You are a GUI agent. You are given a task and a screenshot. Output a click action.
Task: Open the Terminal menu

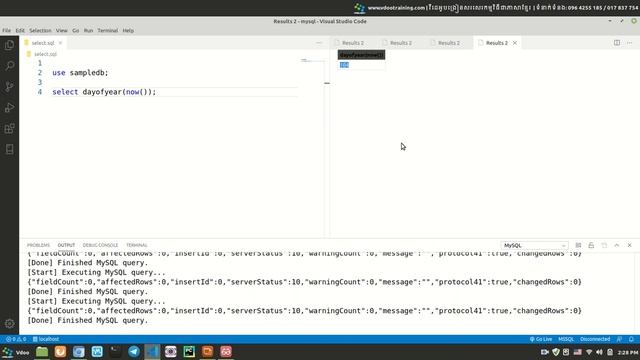(108, 31)
